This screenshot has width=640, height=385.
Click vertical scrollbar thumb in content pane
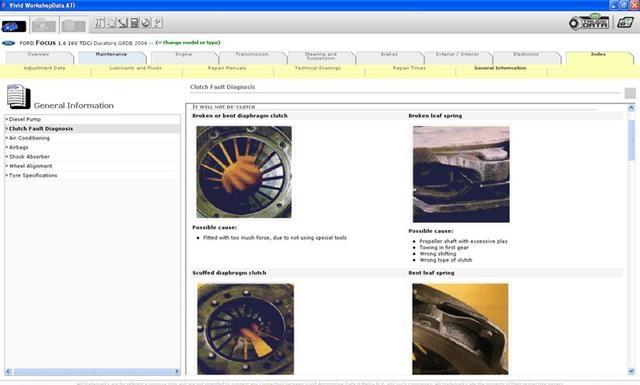point(631,139)
